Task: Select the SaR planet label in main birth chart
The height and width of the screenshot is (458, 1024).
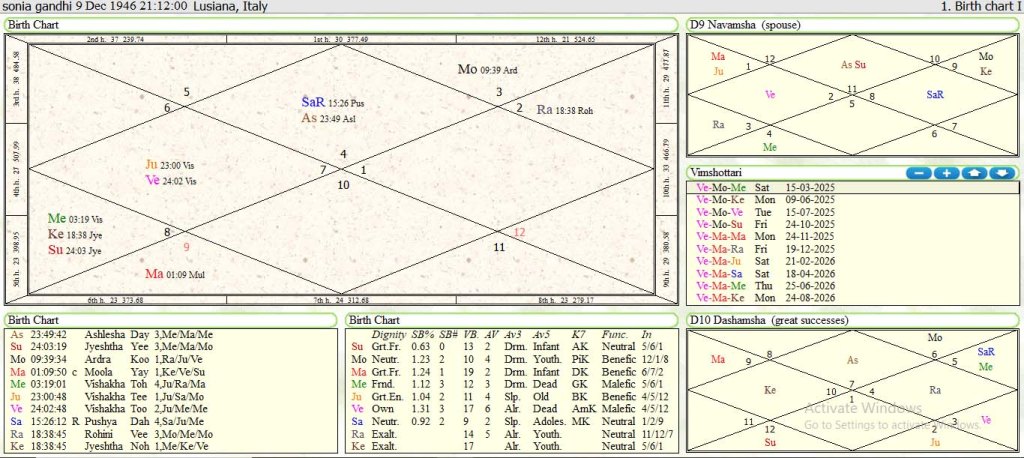Action: [313, 102]
